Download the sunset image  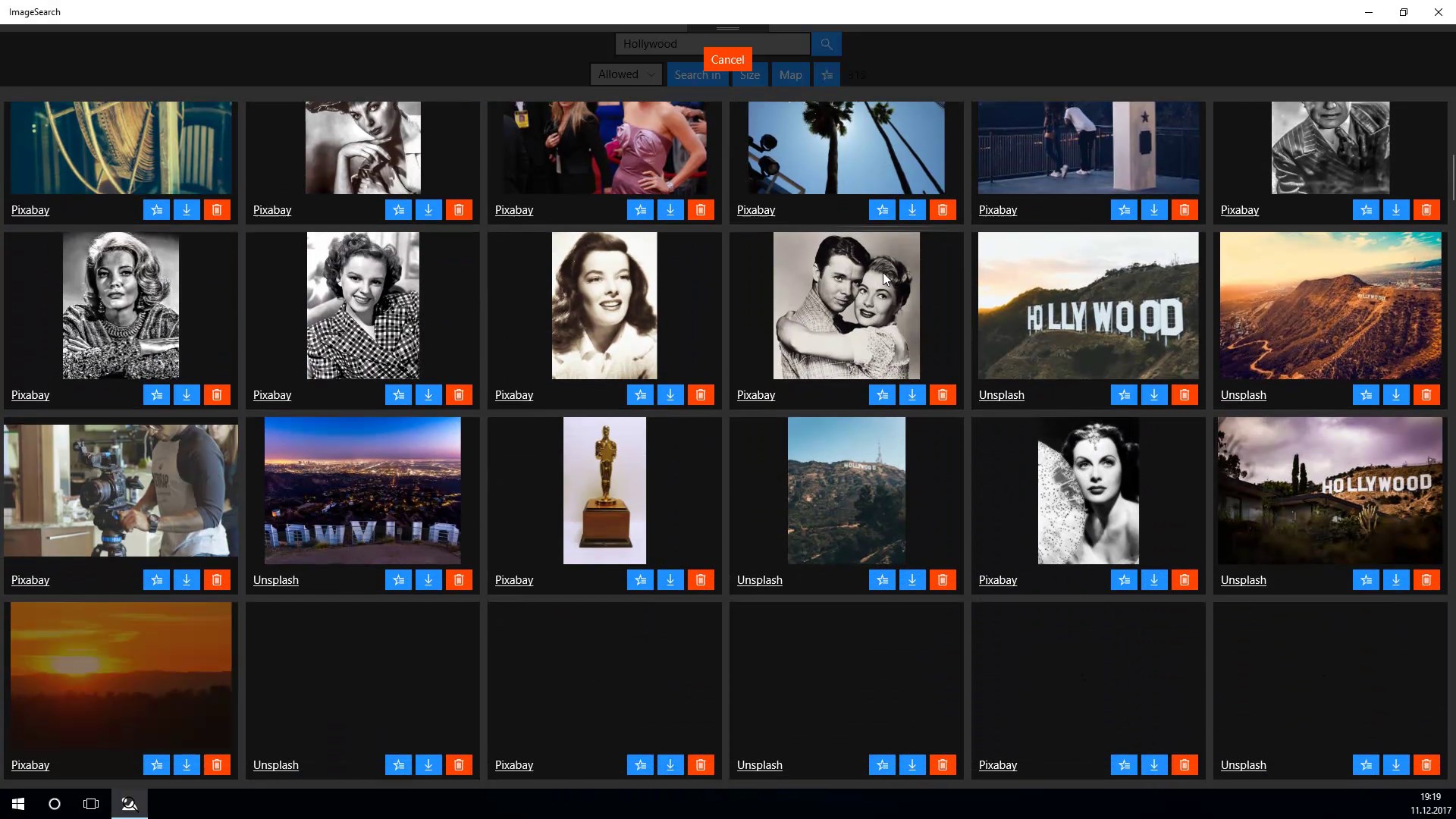click(x=187, y=765)
